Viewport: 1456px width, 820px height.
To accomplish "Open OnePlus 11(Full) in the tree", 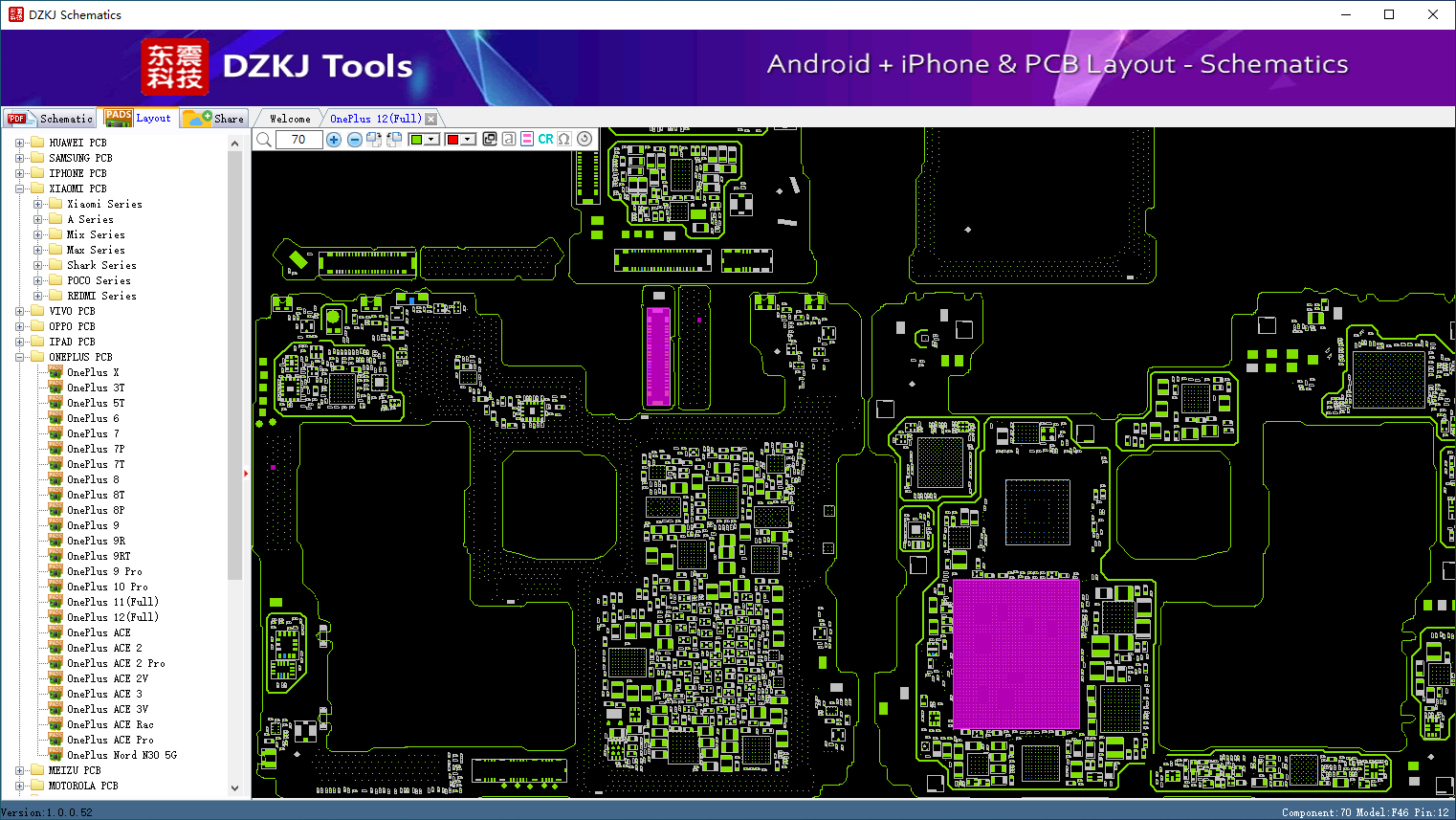I will pyautogui.click(x=113, y=602).
